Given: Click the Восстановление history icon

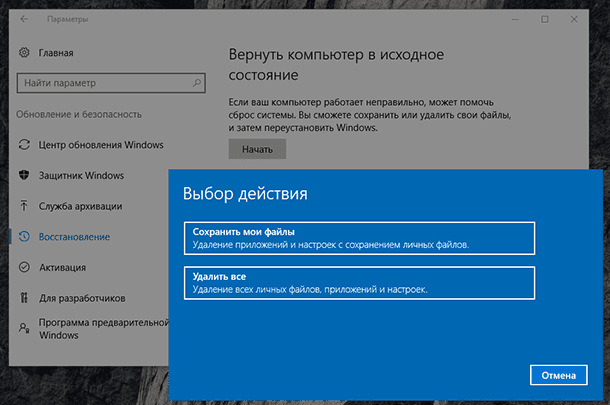Looking at the screenshot, I should (x=24, y=237).
